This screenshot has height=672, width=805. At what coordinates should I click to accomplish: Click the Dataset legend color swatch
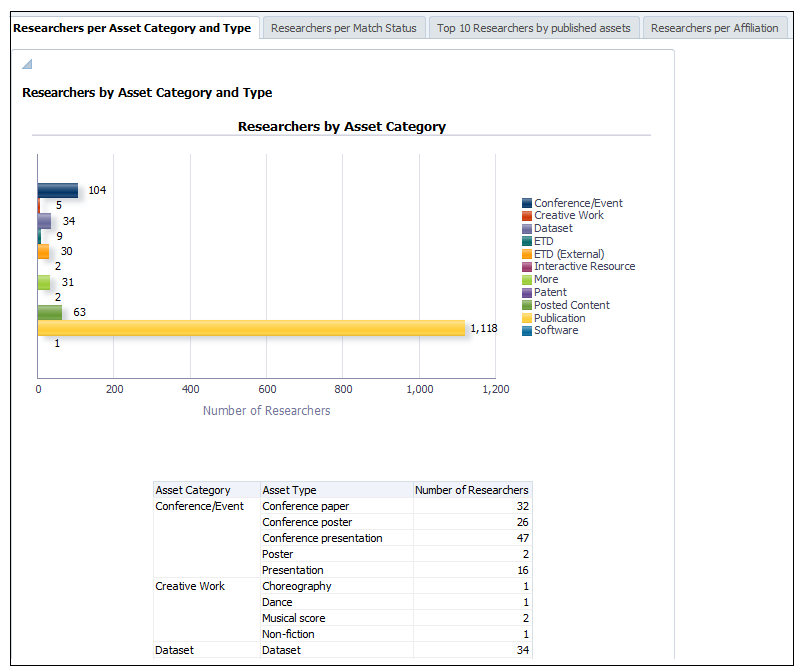(x=527, y=229)
